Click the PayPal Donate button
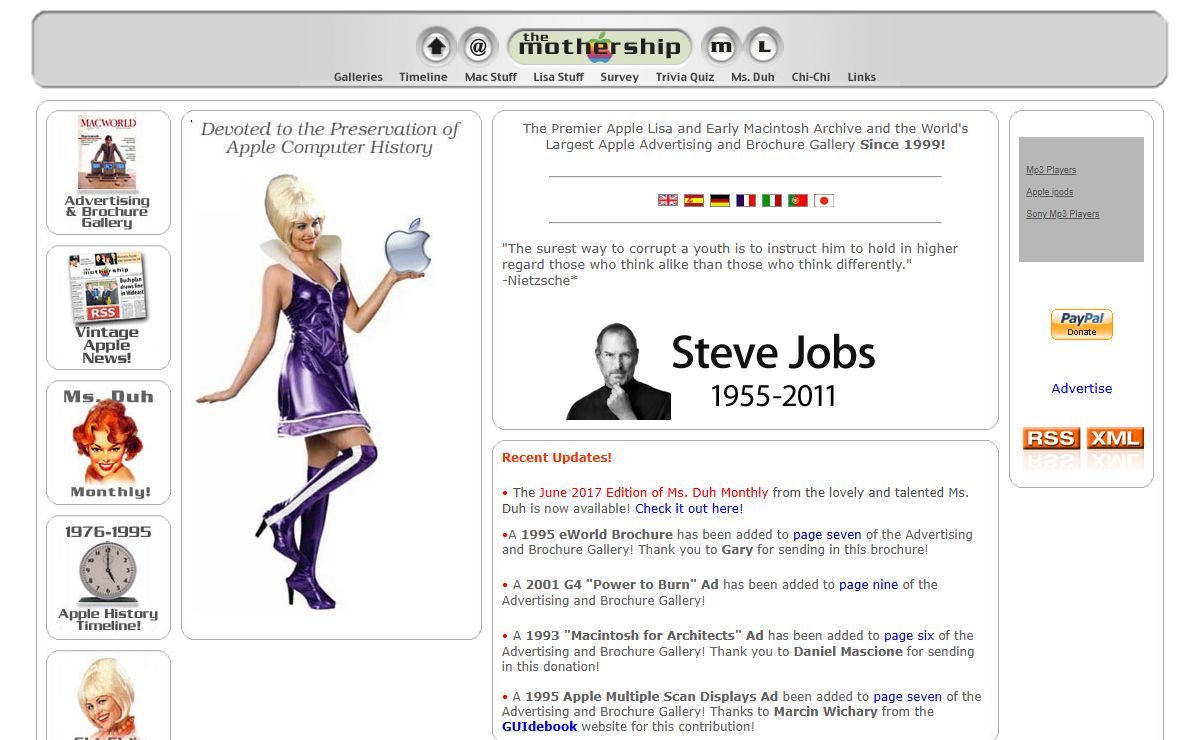Viewport: 1200px width, 740px height. 1081,324
